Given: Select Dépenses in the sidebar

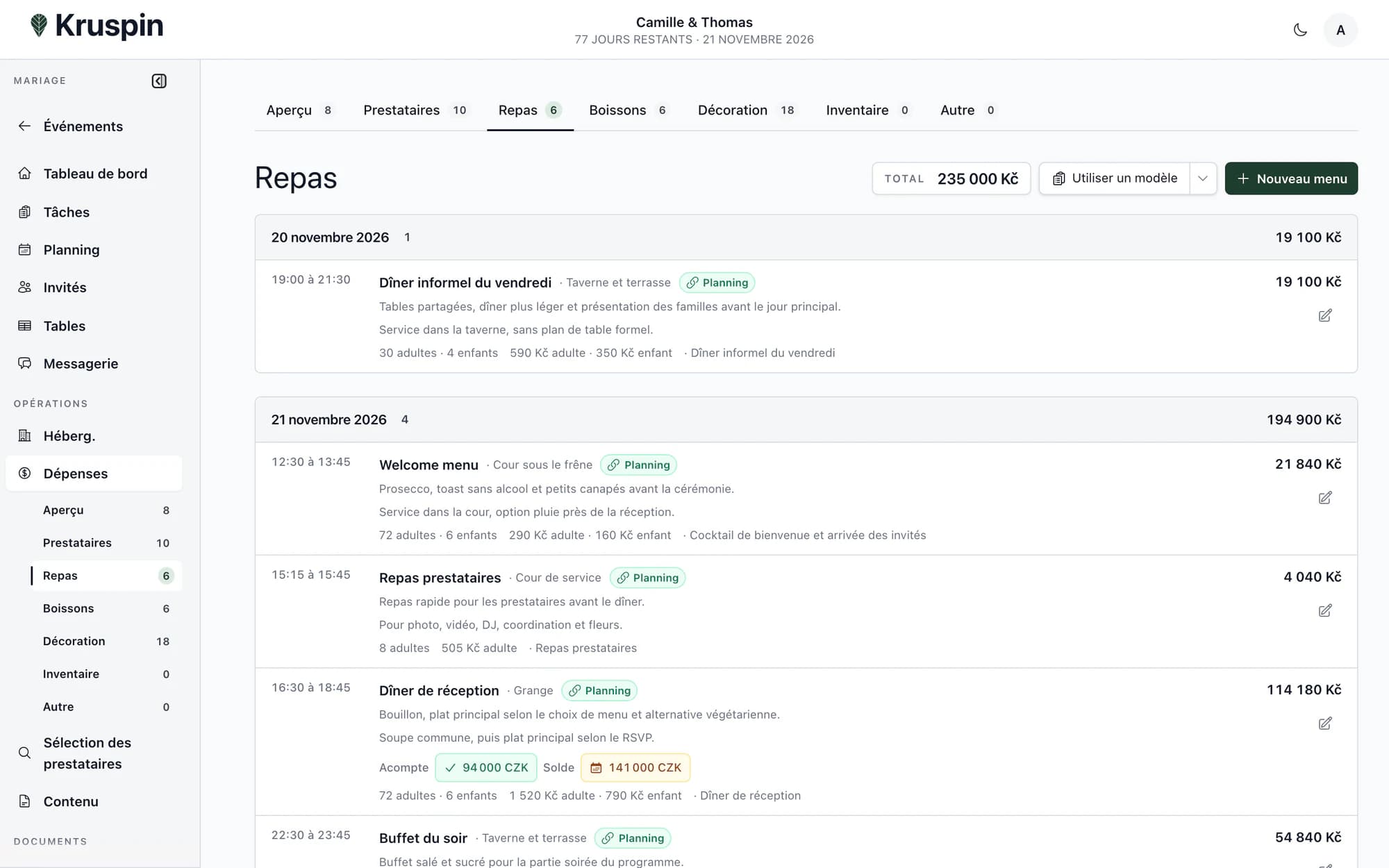Looking at the screenshot, I should coord(94,474).
